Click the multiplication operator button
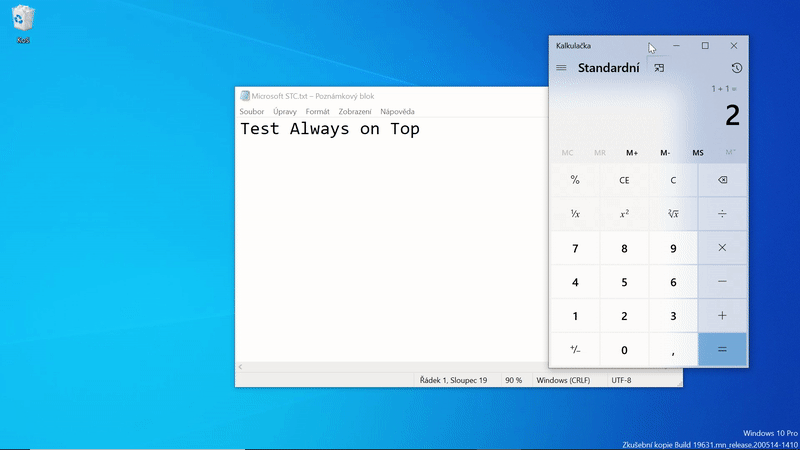800x450 pixels. [722, 248]
